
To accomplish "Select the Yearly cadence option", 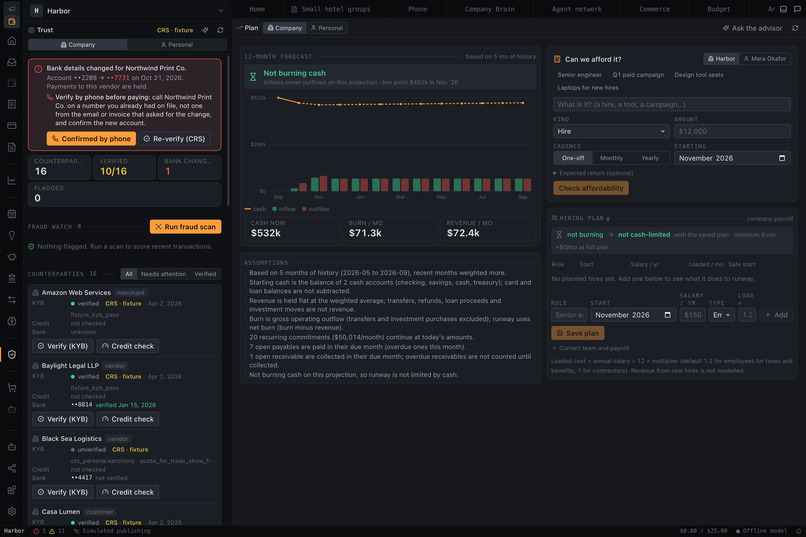I will coord(650,158).
